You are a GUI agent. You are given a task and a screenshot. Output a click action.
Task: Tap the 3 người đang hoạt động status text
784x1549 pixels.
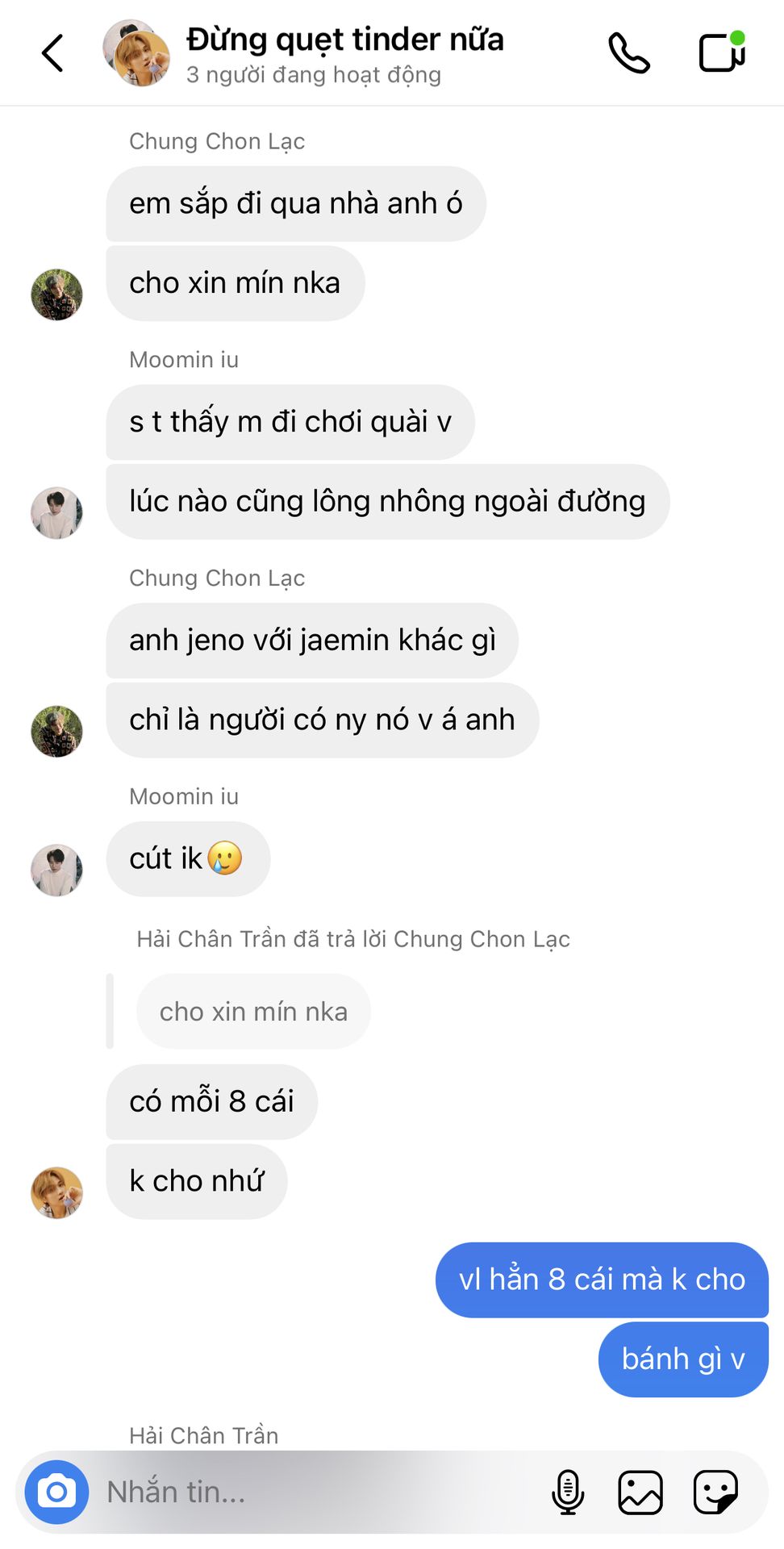(314, 75)
